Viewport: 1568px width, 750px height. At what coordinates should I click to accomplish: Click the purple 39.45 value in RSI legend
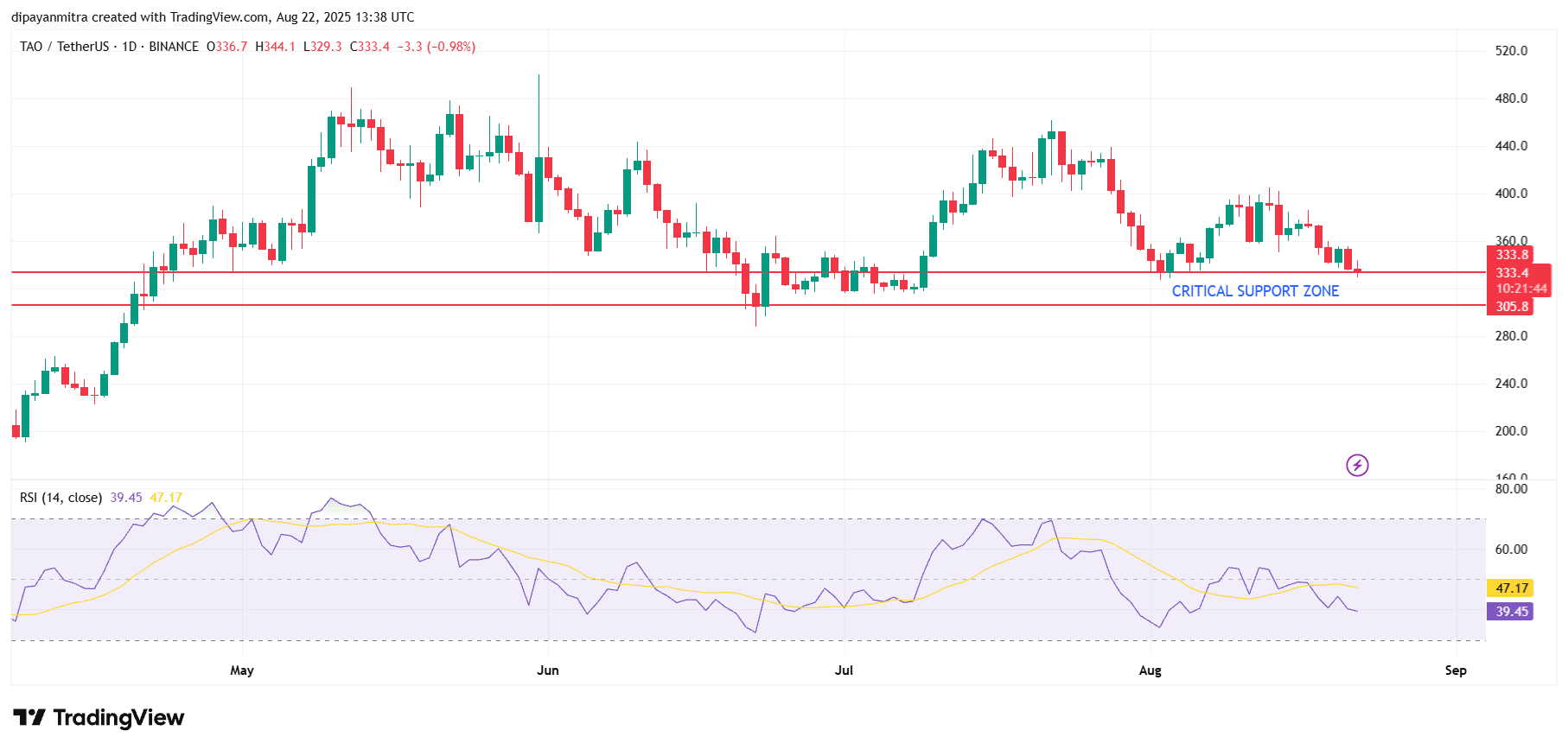click(x=126, y=498)
